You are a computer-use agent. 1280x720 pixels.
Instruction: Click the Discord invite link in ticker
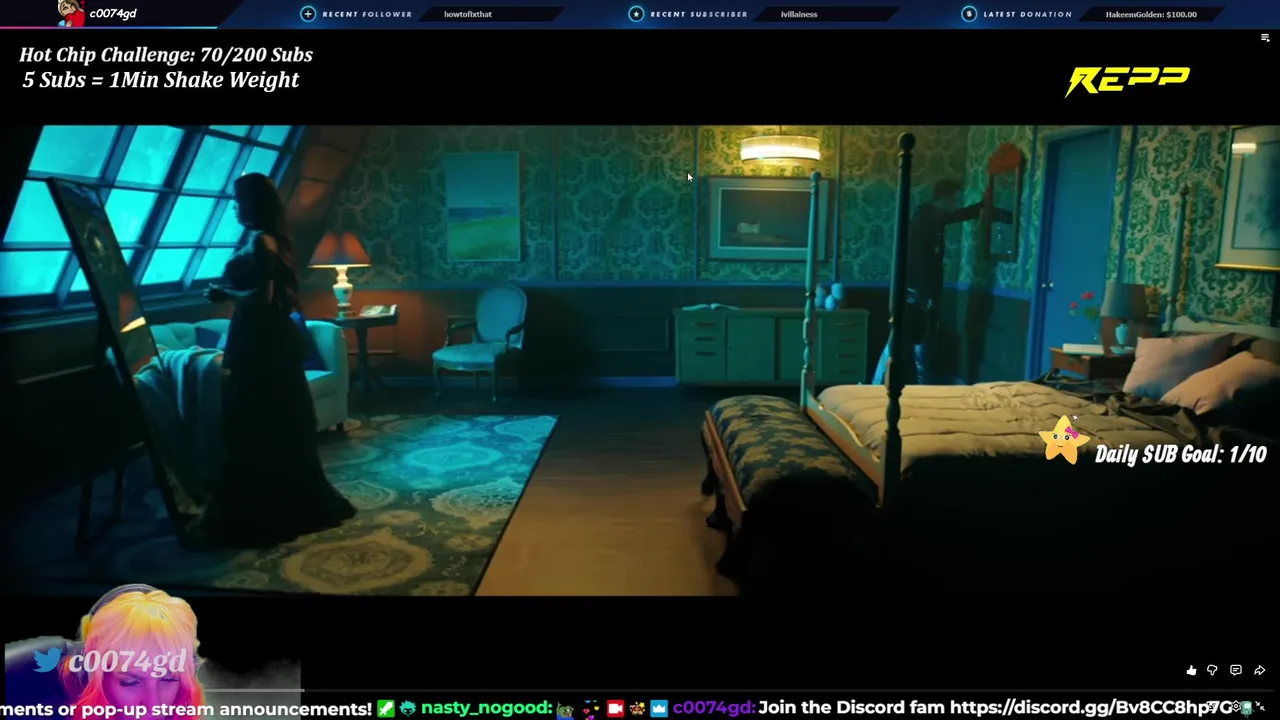[1090, 708]
